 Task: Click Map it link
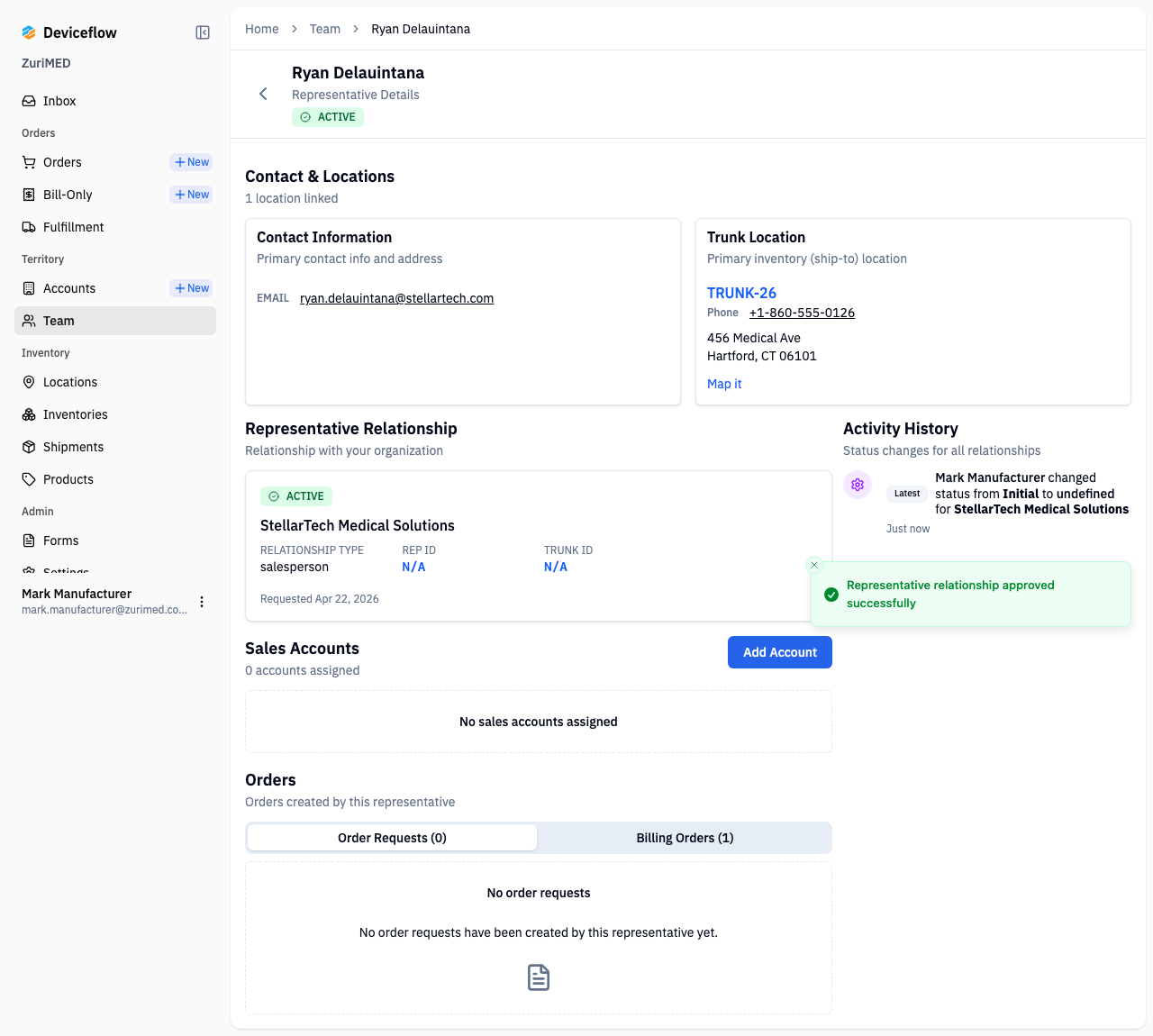click(724, 384)
